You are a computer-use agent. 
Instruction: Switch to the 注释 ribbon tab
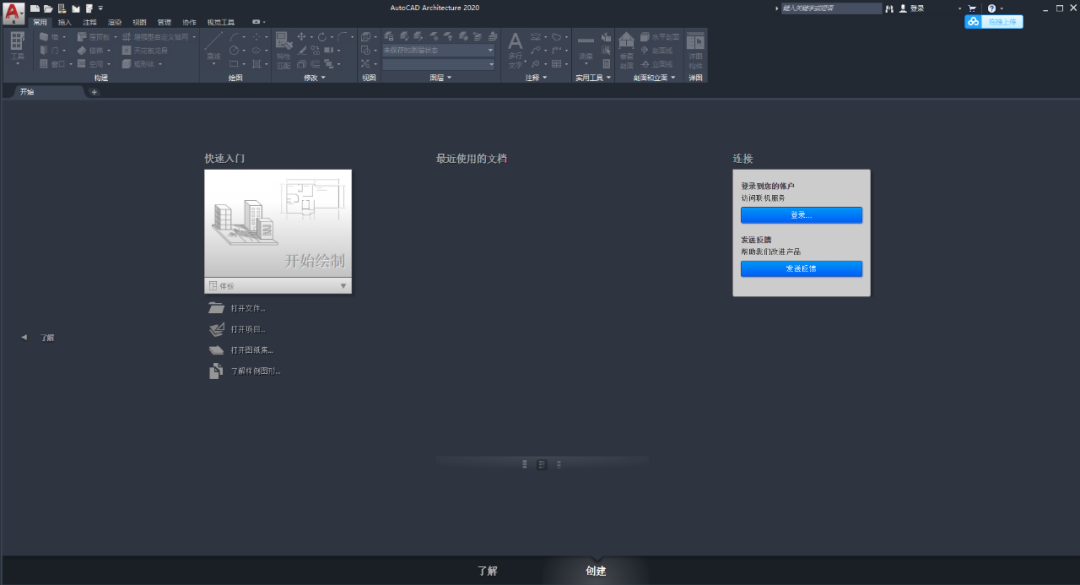90,22
